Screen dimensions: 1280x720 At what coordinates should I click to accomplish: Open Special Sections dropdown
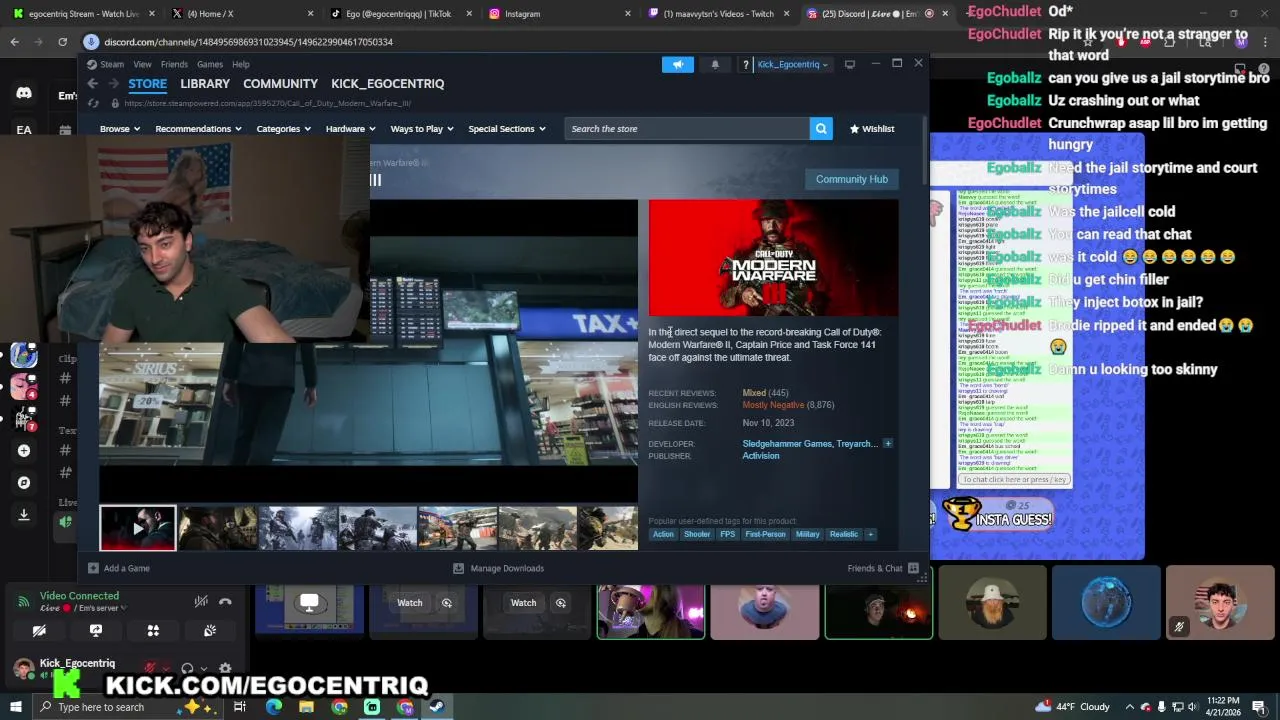[x=507, y=129]
